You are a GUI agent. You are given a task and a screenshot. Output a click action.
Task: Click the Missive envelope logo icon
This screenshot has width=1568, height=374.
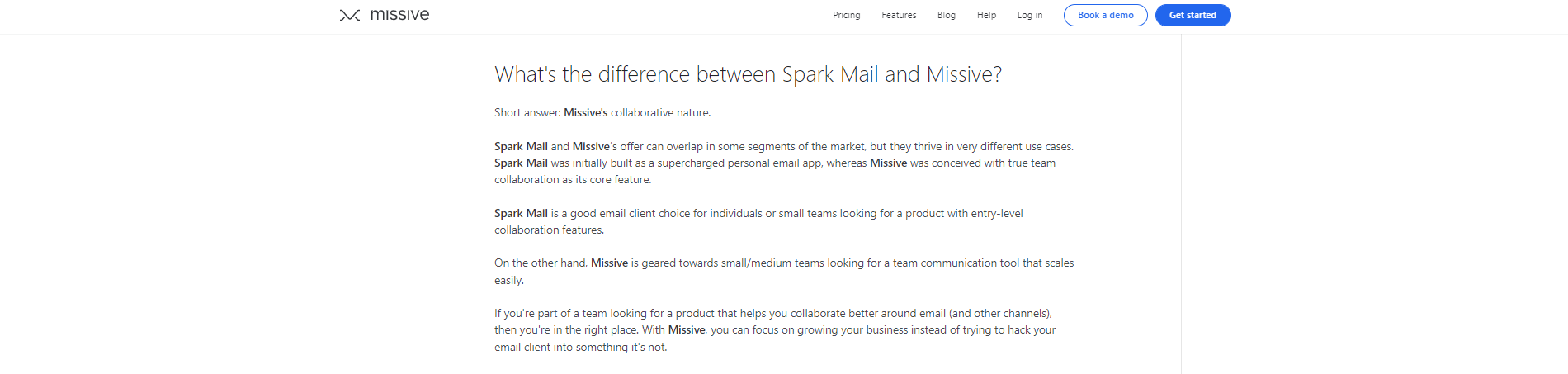[x=350, y=16]
